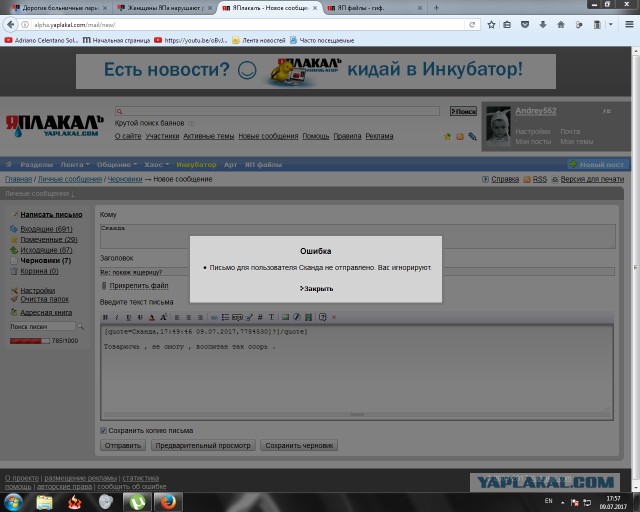
Task: Open Windows Start menu
Action: (13, 502)
